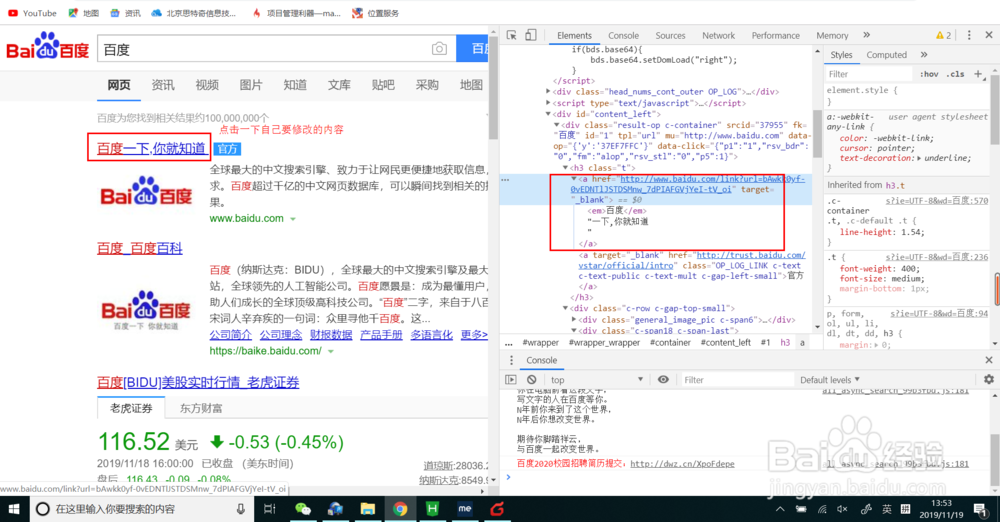Screen dimensions: 1000x522
Task: Toggle the .cls class editor button
Action: [955, 74]
